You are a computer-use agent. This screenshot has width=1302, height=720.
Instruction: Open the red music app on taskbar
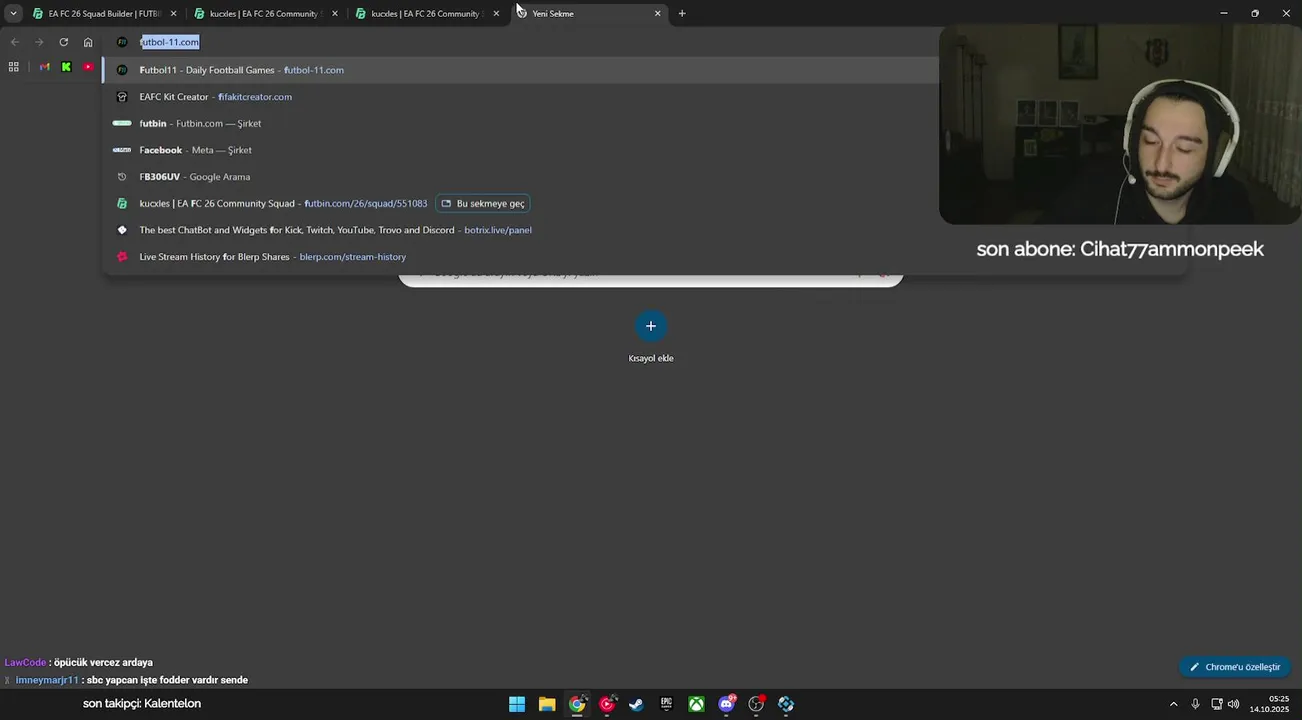point(607,704)
